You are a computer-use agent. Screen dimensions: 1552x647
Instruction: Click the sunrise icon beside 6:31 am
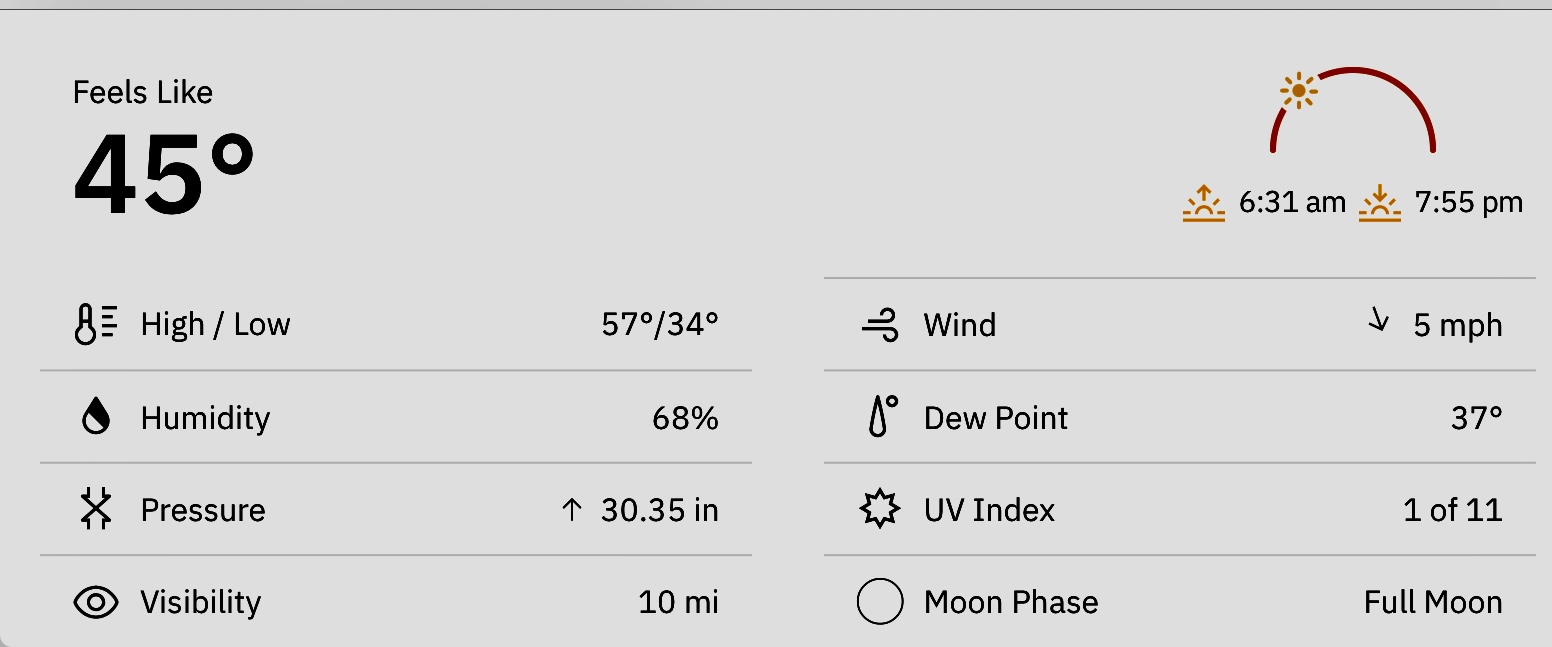[1203, 203]
